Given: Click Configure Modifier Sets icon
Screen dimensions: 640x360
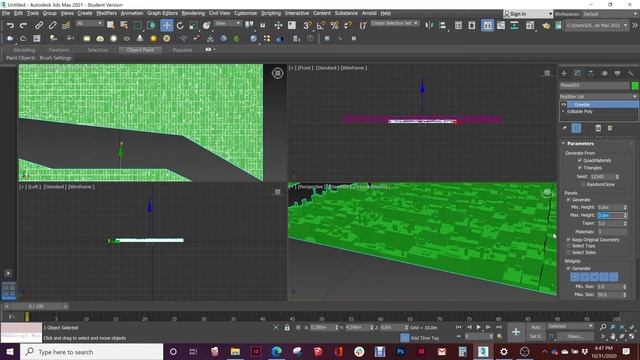Looking at the screenshot, I should 610,128.
